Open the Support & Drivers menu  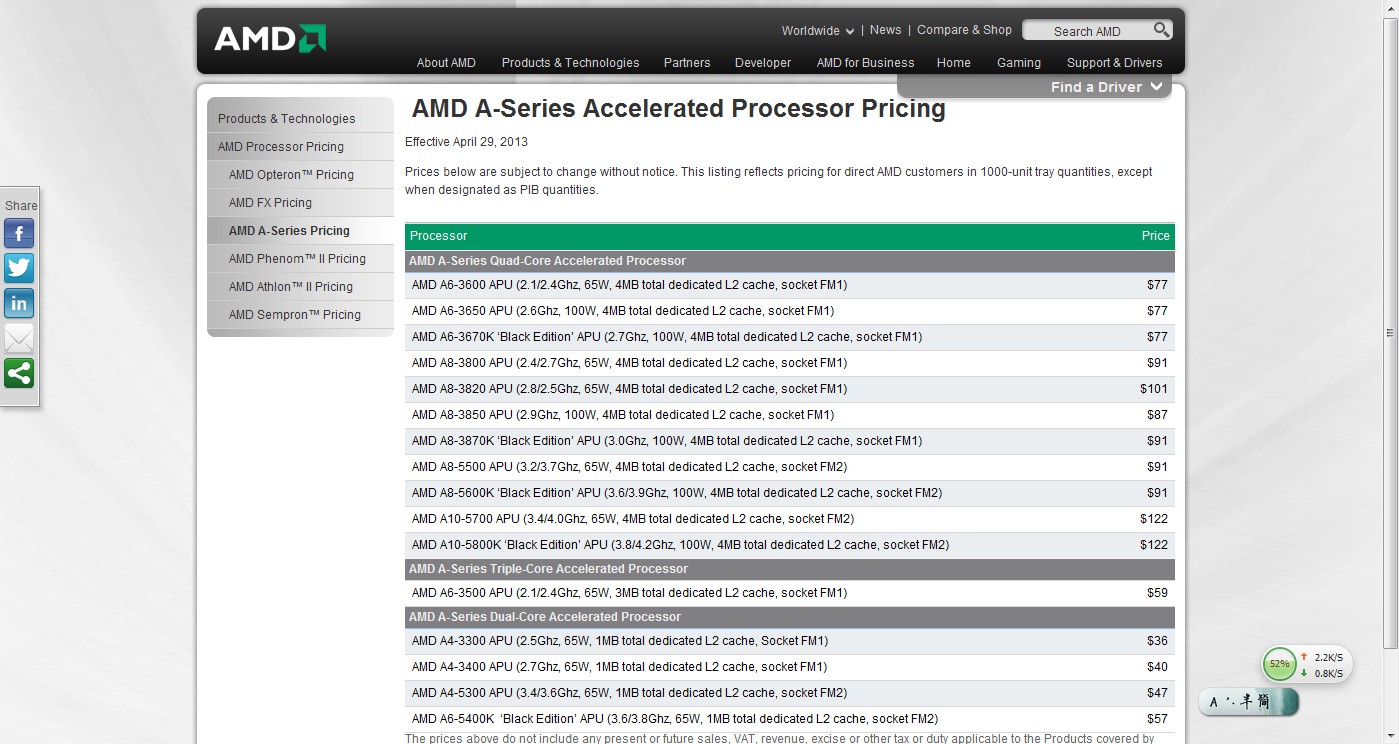[1114, 63]
